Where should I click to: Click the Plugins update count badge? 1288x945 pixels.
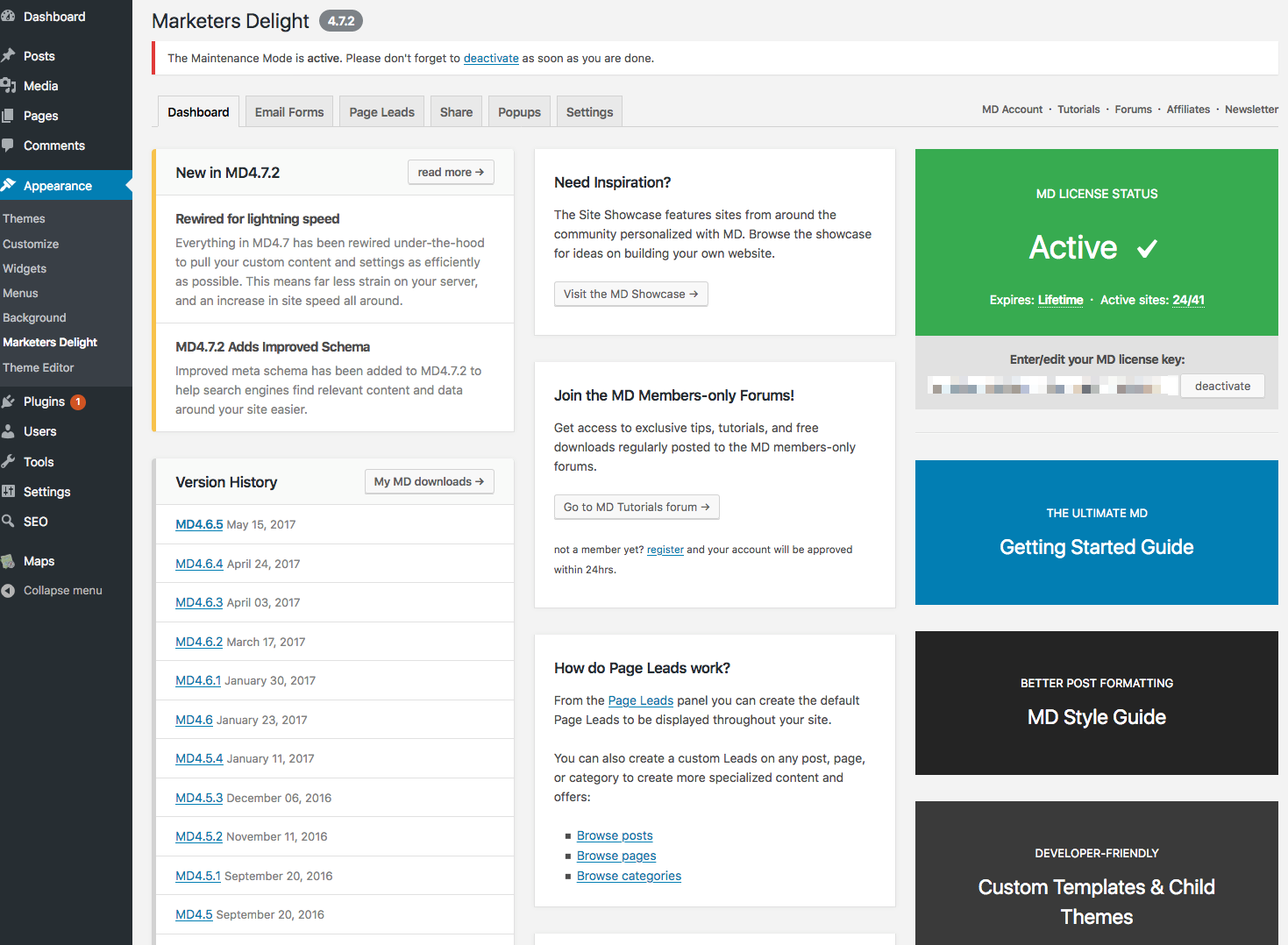click(78, 401)
